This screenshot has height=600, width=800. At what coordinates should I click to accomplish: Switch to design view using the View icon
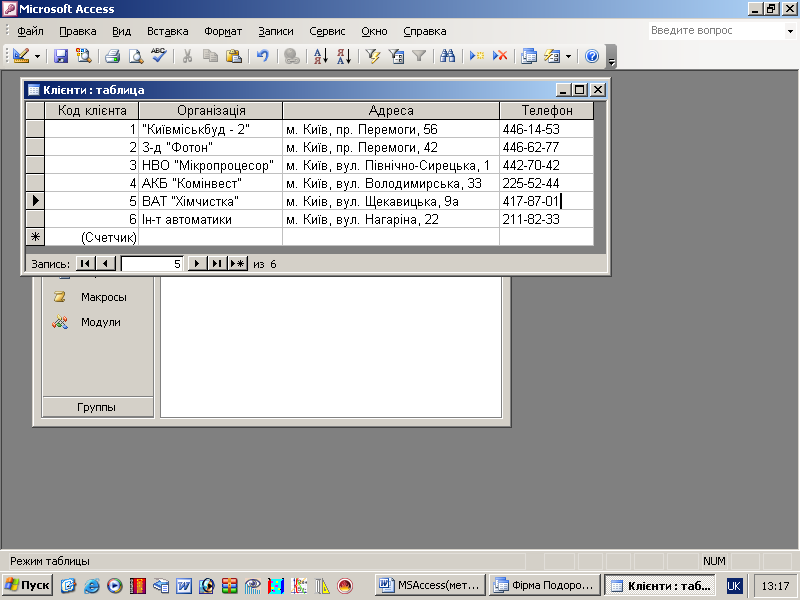click(x=21, y=56)
